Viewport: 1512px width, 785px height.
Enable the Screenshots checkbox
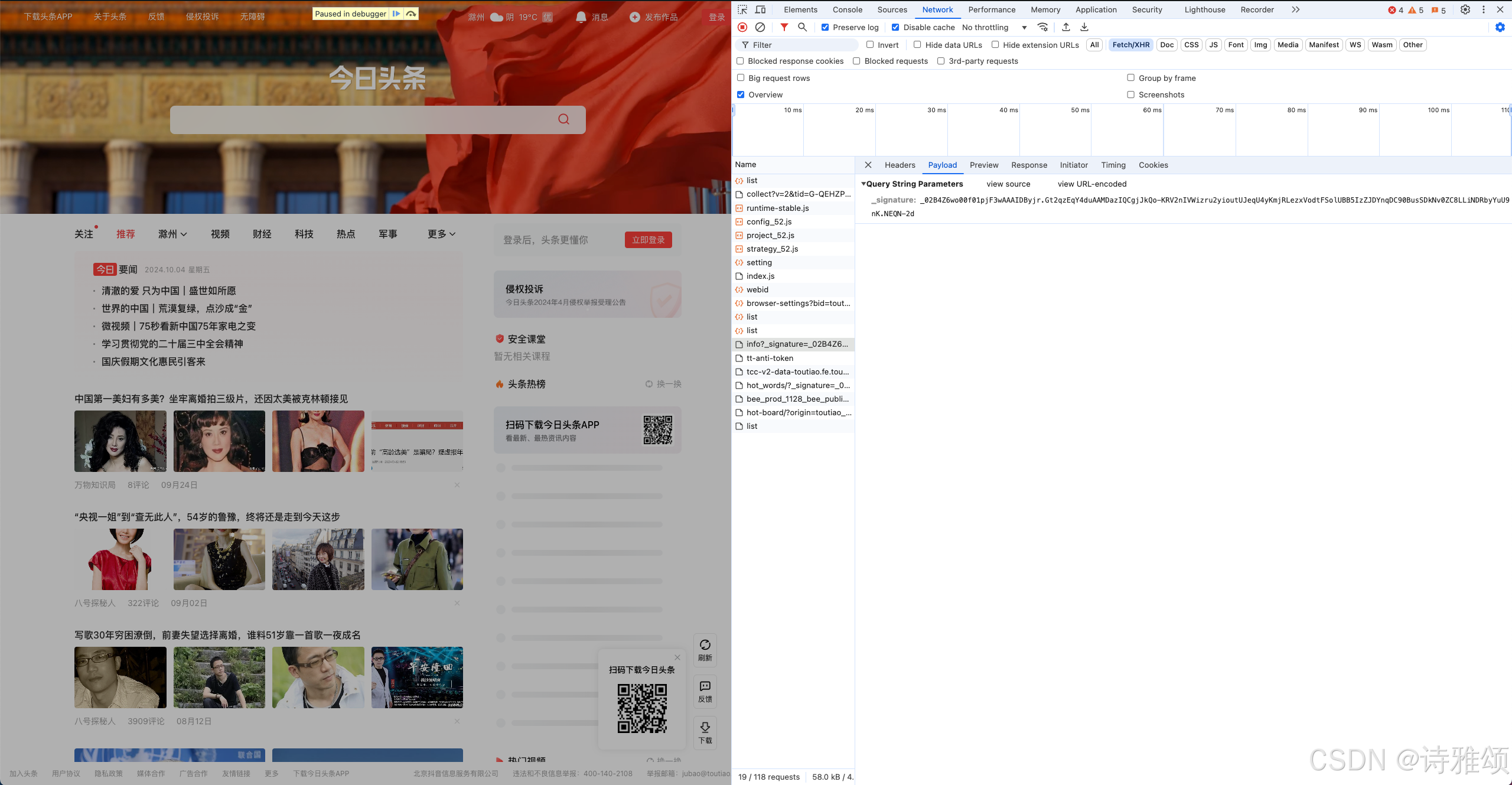pos(1130,95)
